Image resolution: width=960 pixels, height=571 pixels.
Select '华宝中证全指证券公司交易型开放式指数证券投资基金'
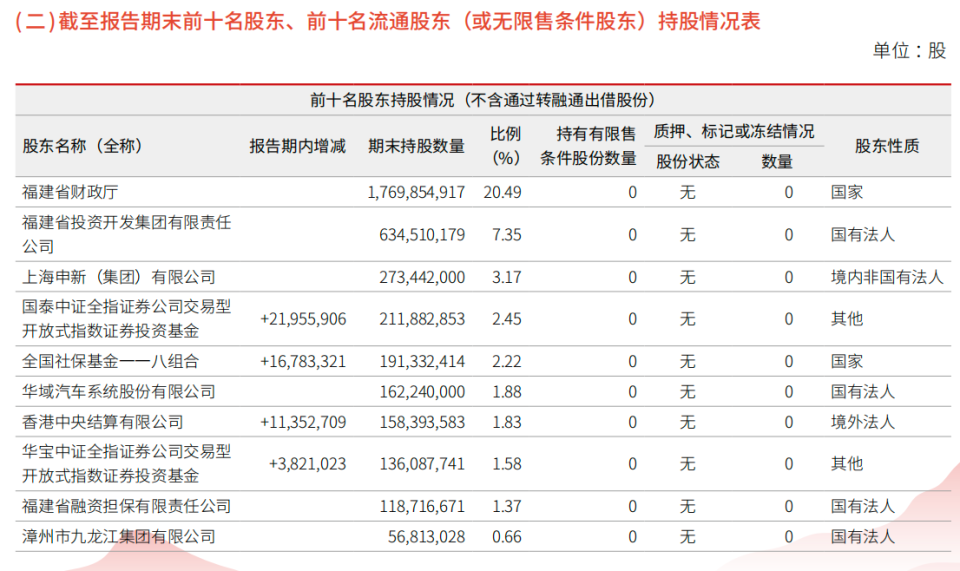[x=127, y=464]
